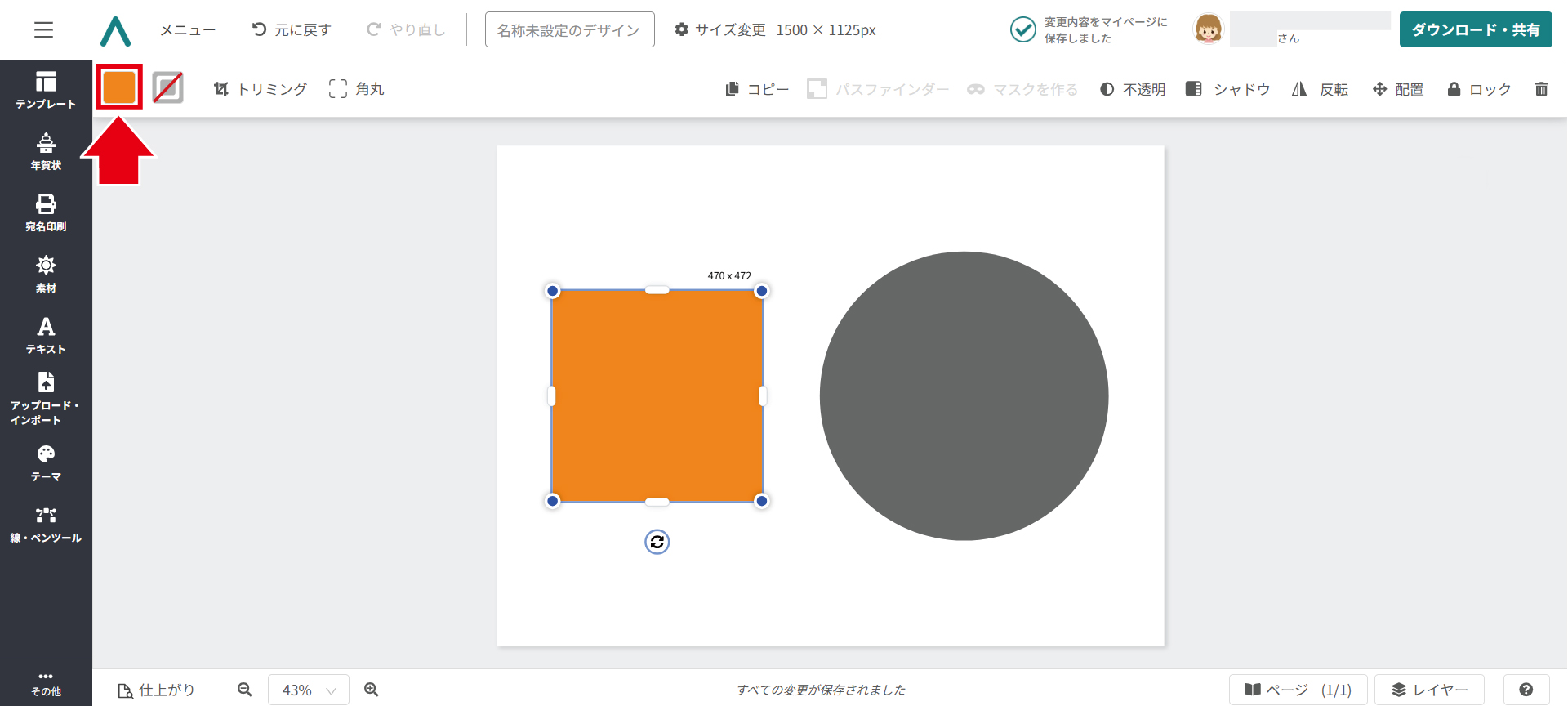Click the ダウンロード・共有 button
This screenshot has height=706, width=1568.
point(1475,30)
